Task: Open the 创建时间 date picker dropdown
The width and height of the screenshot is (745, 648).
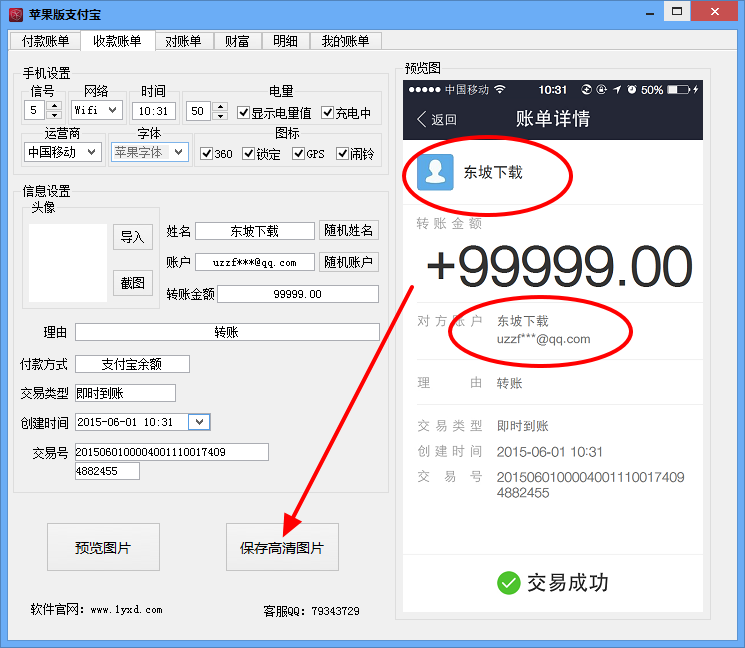Action: pos(199,422)
